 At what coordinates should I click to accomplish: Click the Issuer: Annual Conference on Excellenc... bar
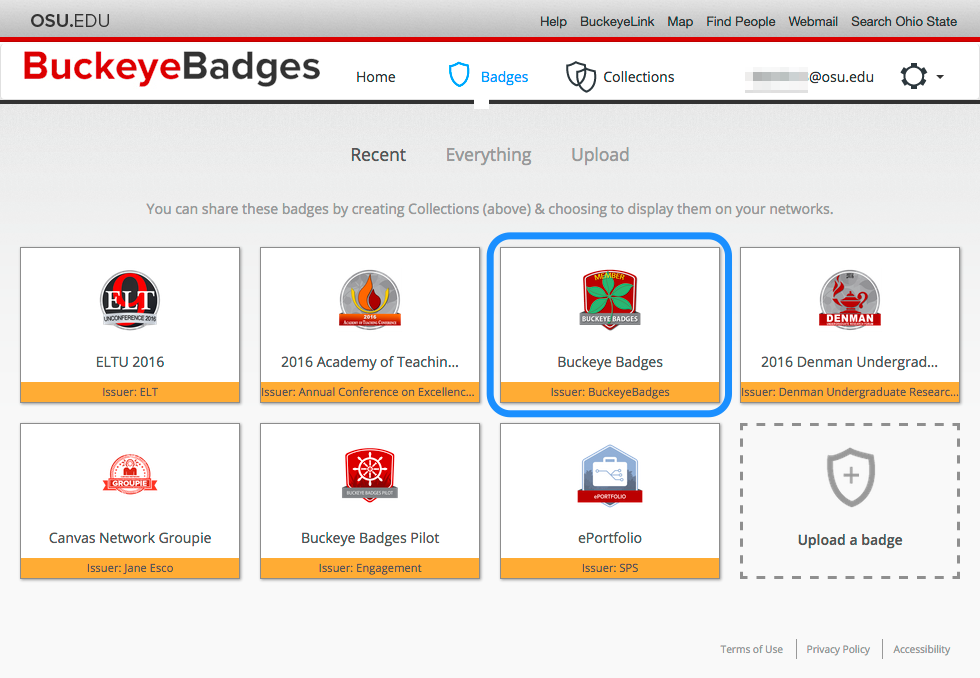point(370,392)
